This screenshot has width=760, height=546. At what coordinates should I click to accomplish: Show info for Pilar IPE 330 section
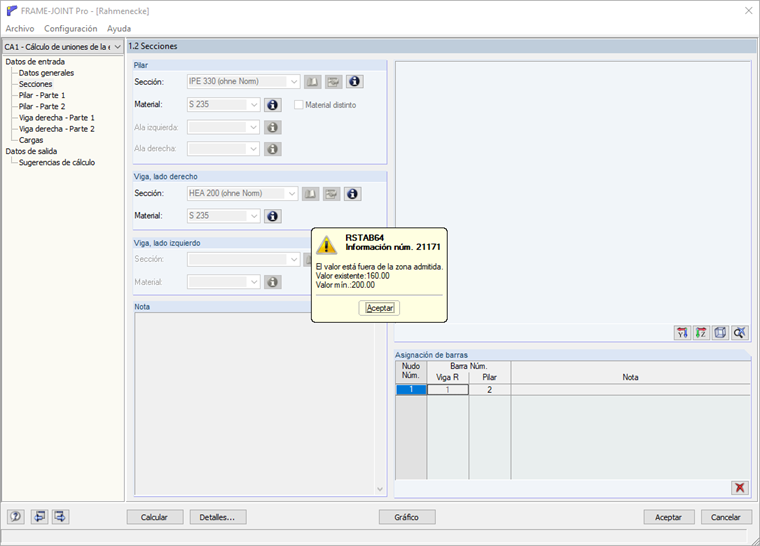(x=354, y=81)
